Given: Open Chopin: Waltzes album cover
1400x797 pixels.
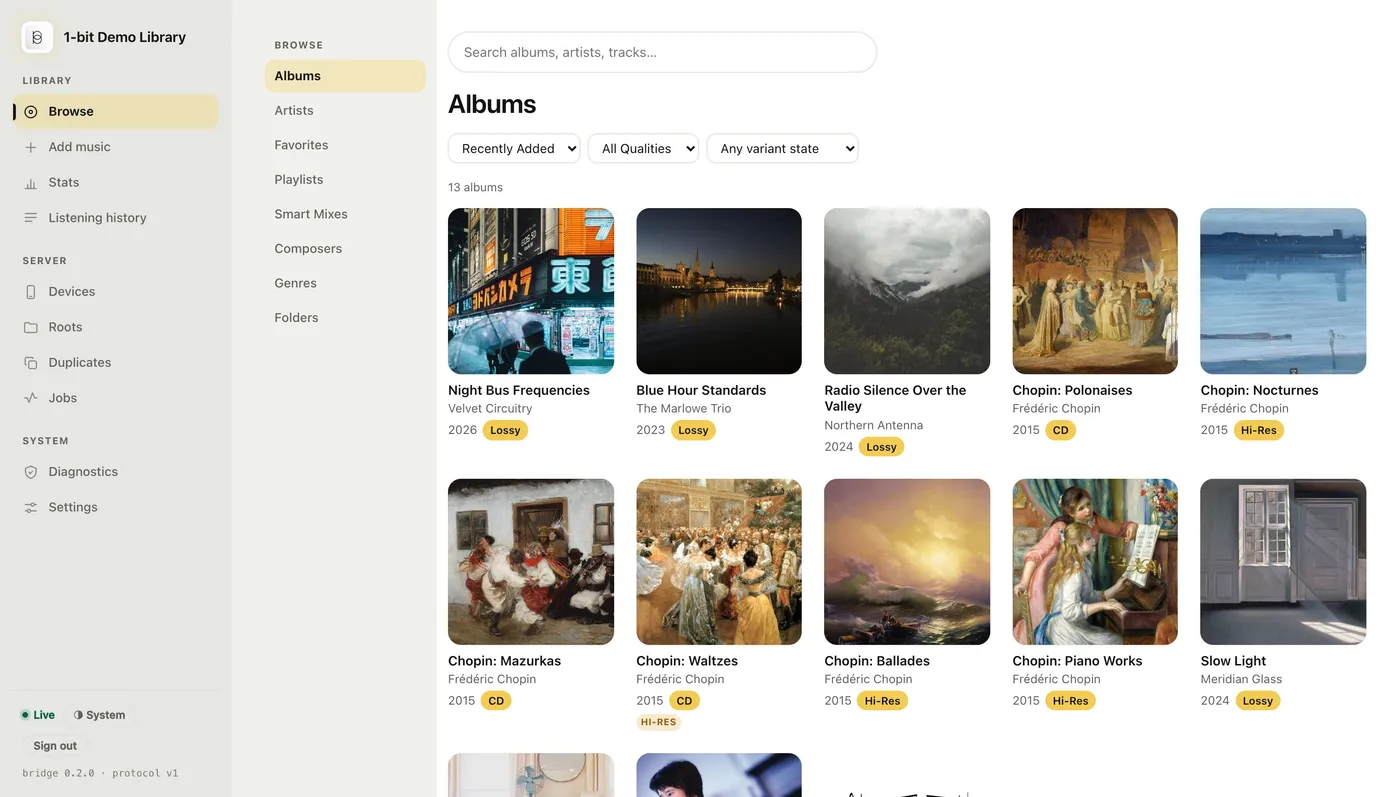Looking at the screenshot, I should point(719,562).
